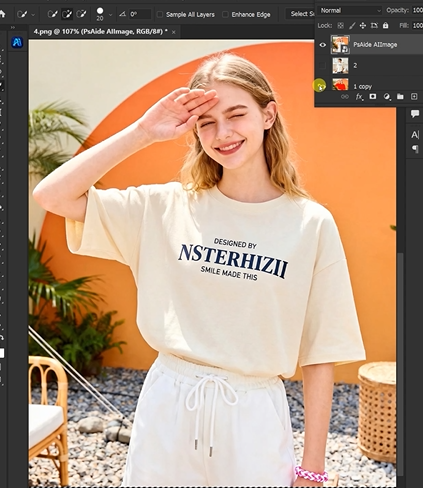Choose the Add to selection mode

pyautogui.click(x=67, y=14)
